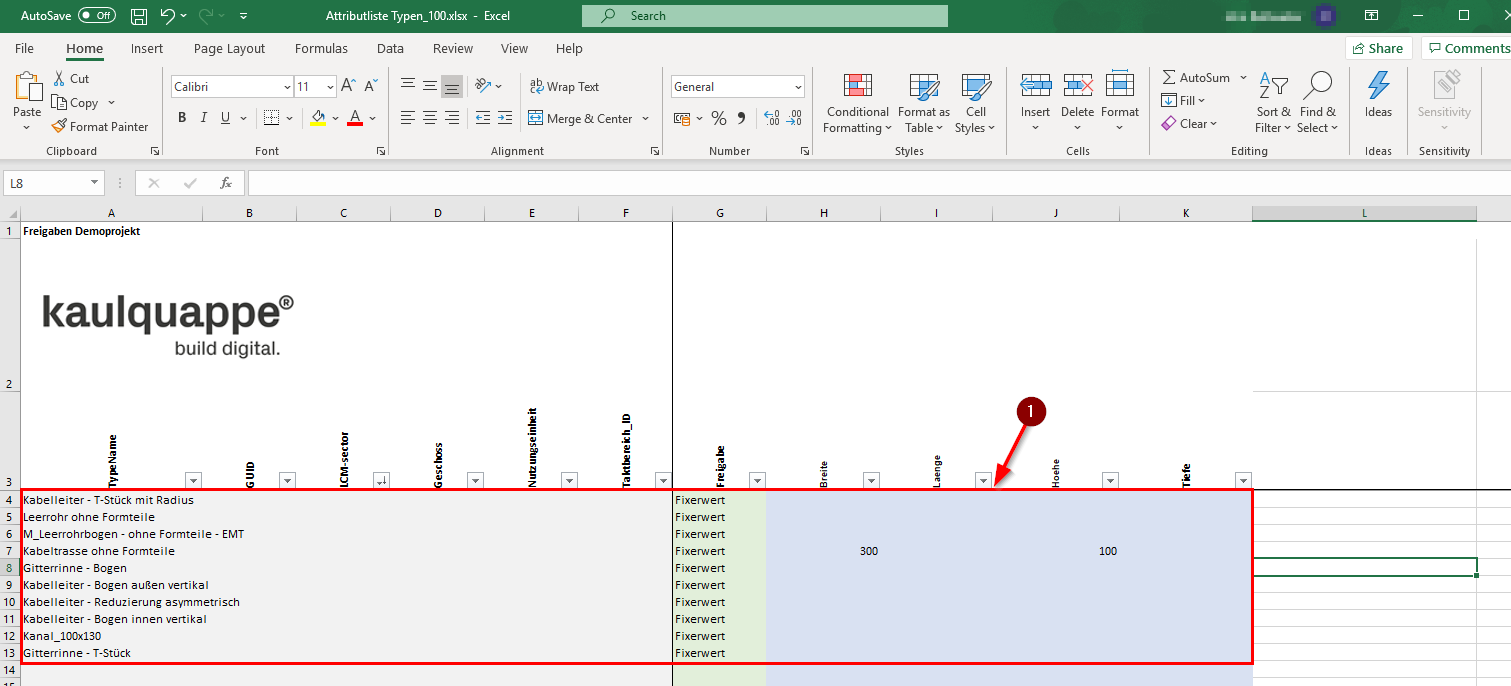Image resolution: width=1511 pixels, height=686 pixels.
Task: Switch to the Formulas tab
Action: click(x=321, y=48)
